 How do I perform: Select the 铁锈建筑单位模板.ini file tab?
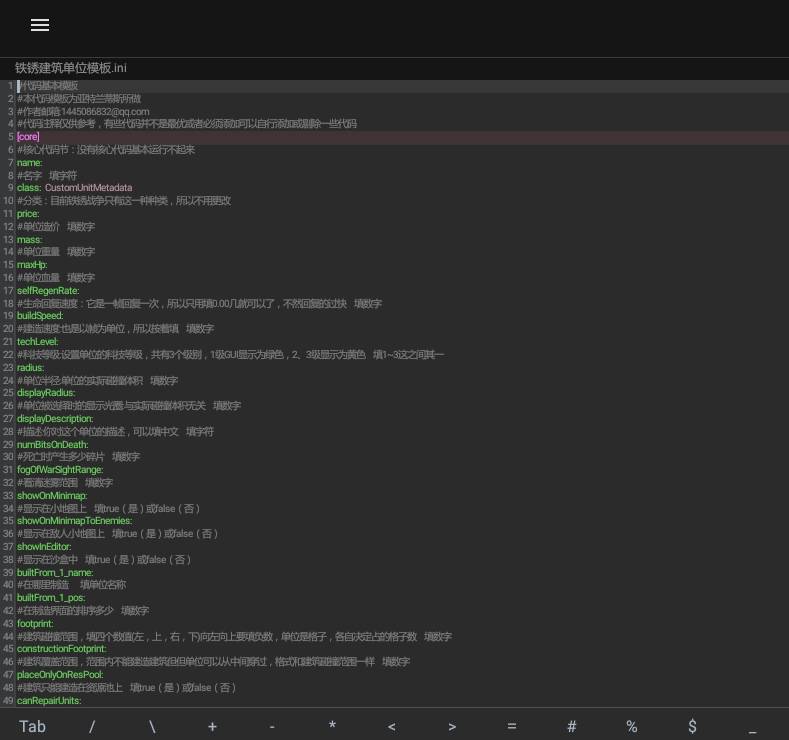(71, 68)
